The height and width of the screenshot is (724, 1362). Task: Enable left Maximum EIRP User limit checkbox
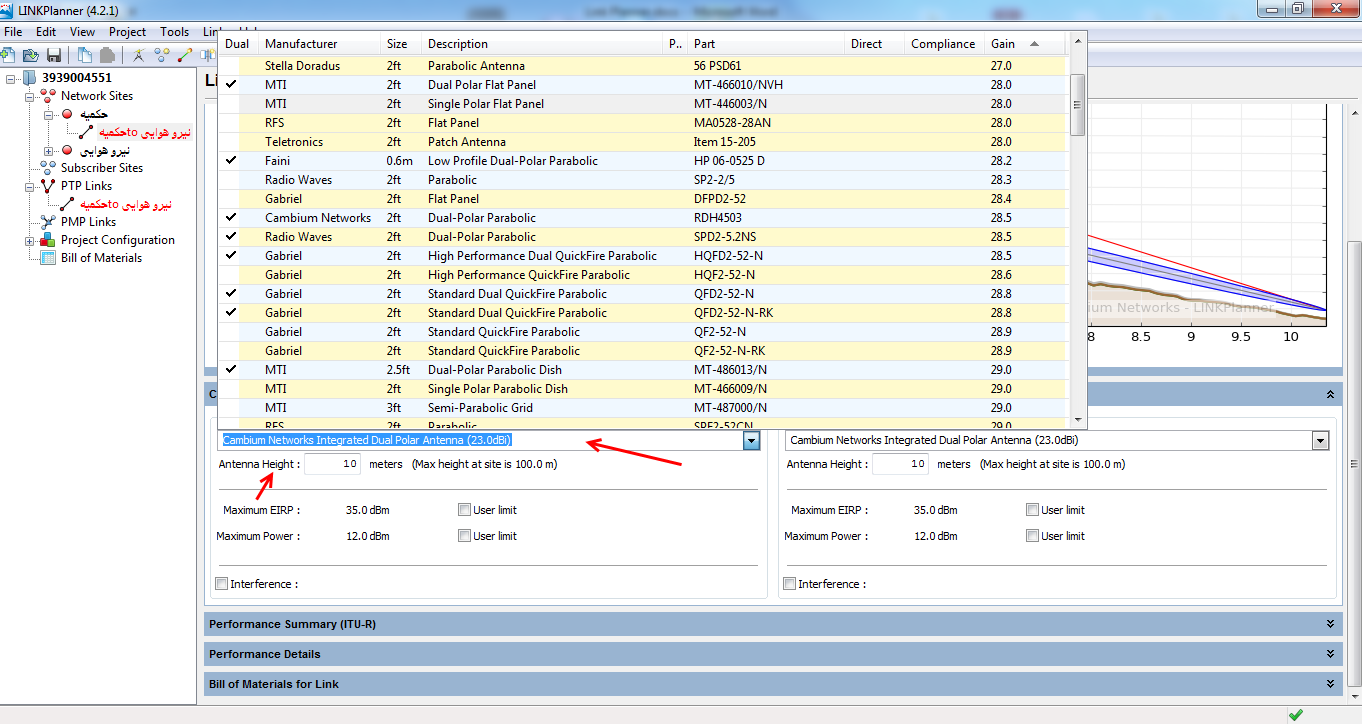click(x=464, y=510)
